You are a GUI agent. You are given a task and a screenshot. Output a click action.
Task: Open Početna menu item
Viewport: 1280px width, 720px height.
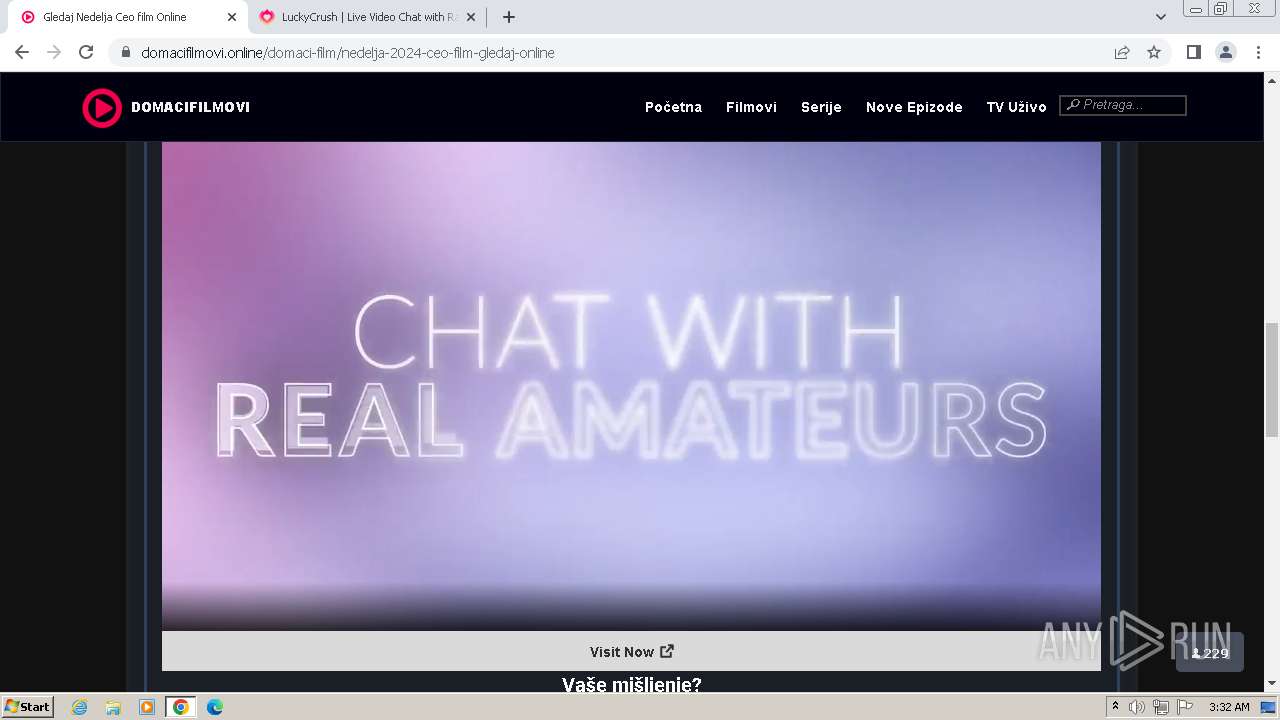click(x=673, y=107)
